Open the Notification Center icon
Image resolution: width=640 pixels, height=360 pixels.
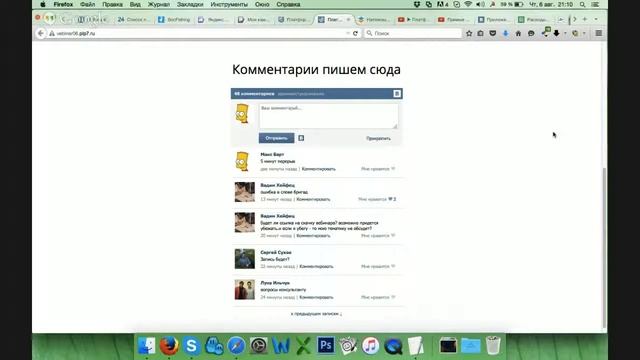pos(596,4)
